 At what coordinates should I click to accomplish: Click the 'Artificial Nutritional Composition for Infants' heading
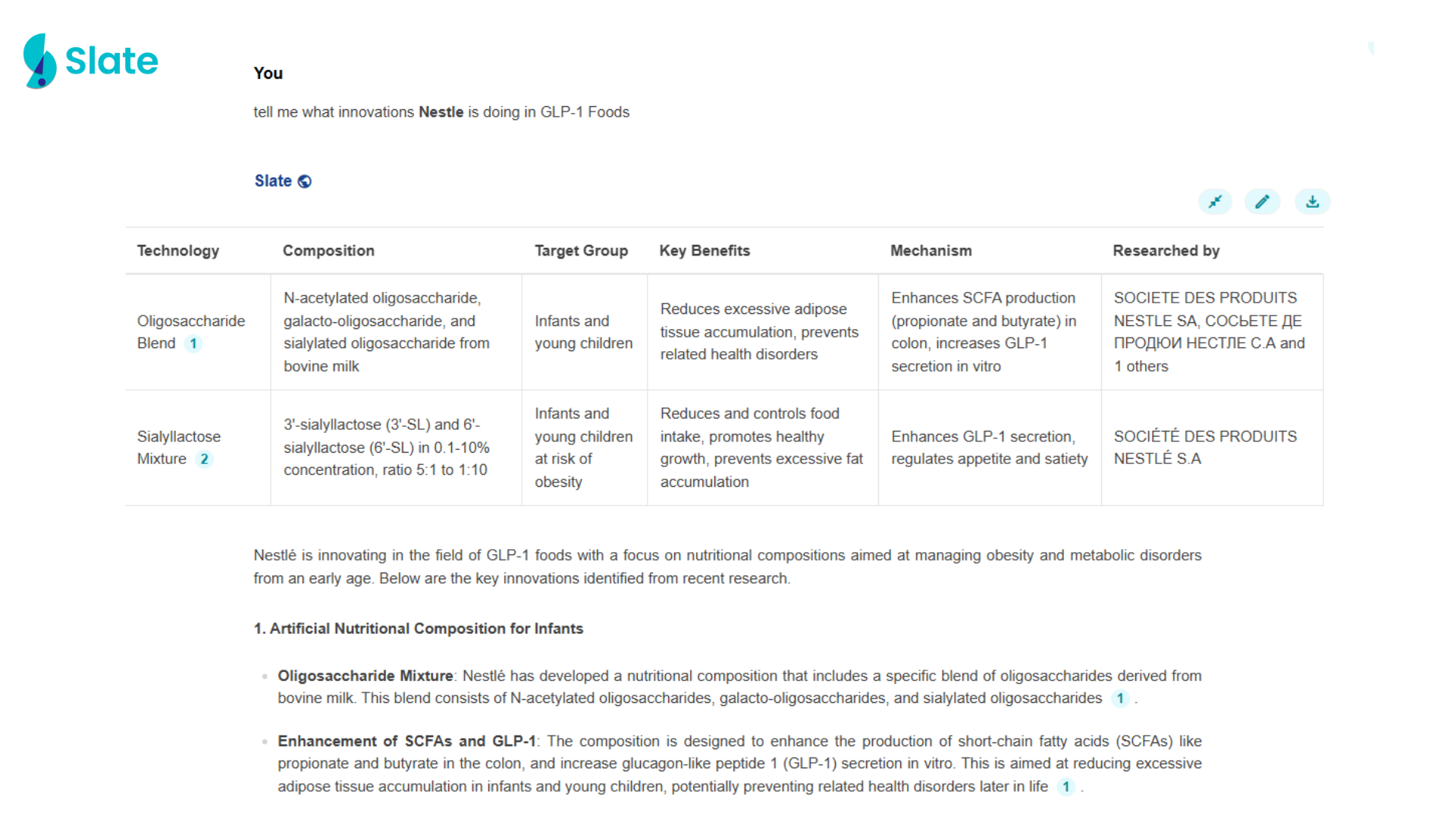tap(419, 629)
